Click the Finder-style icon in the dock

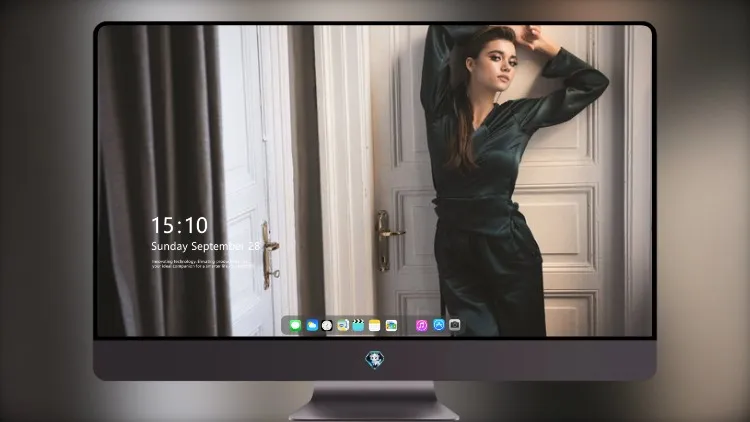(343, 325)
